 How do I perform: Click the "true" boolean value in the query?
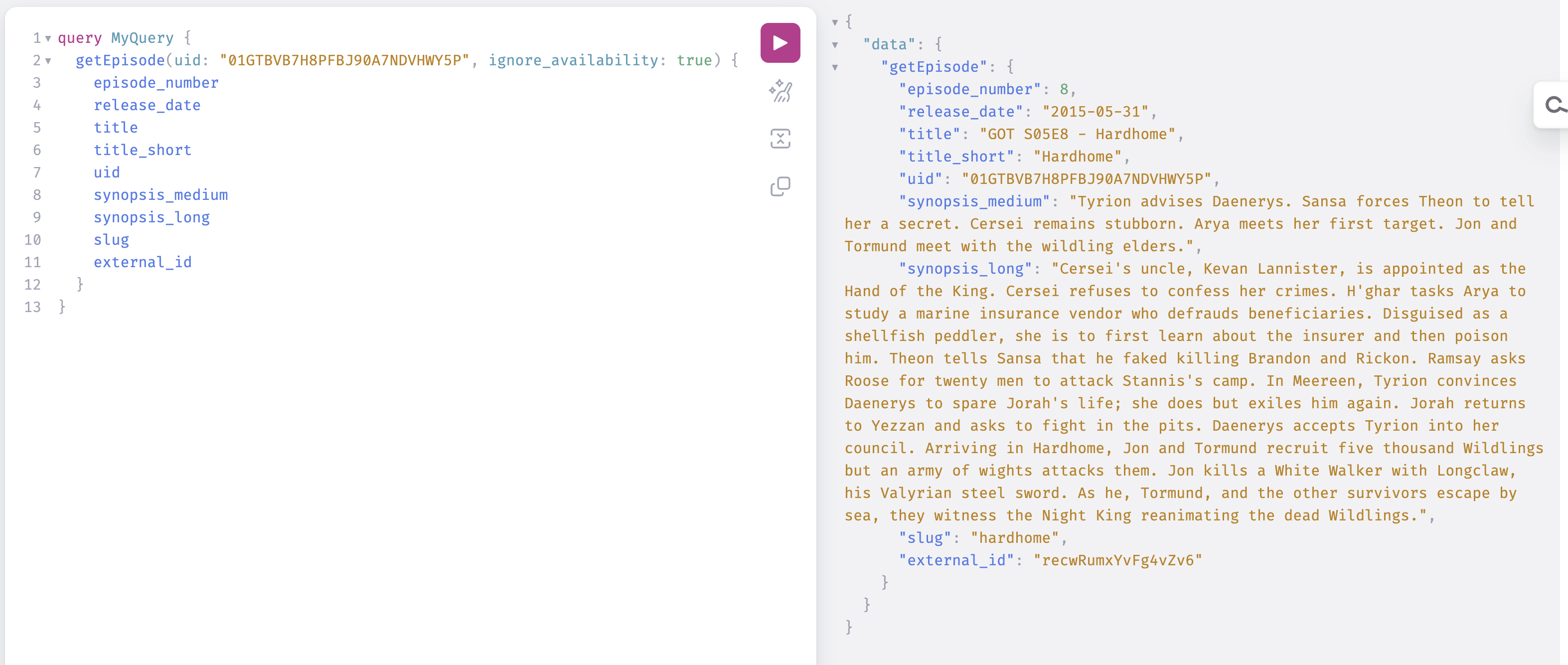[x=694, y=60]
